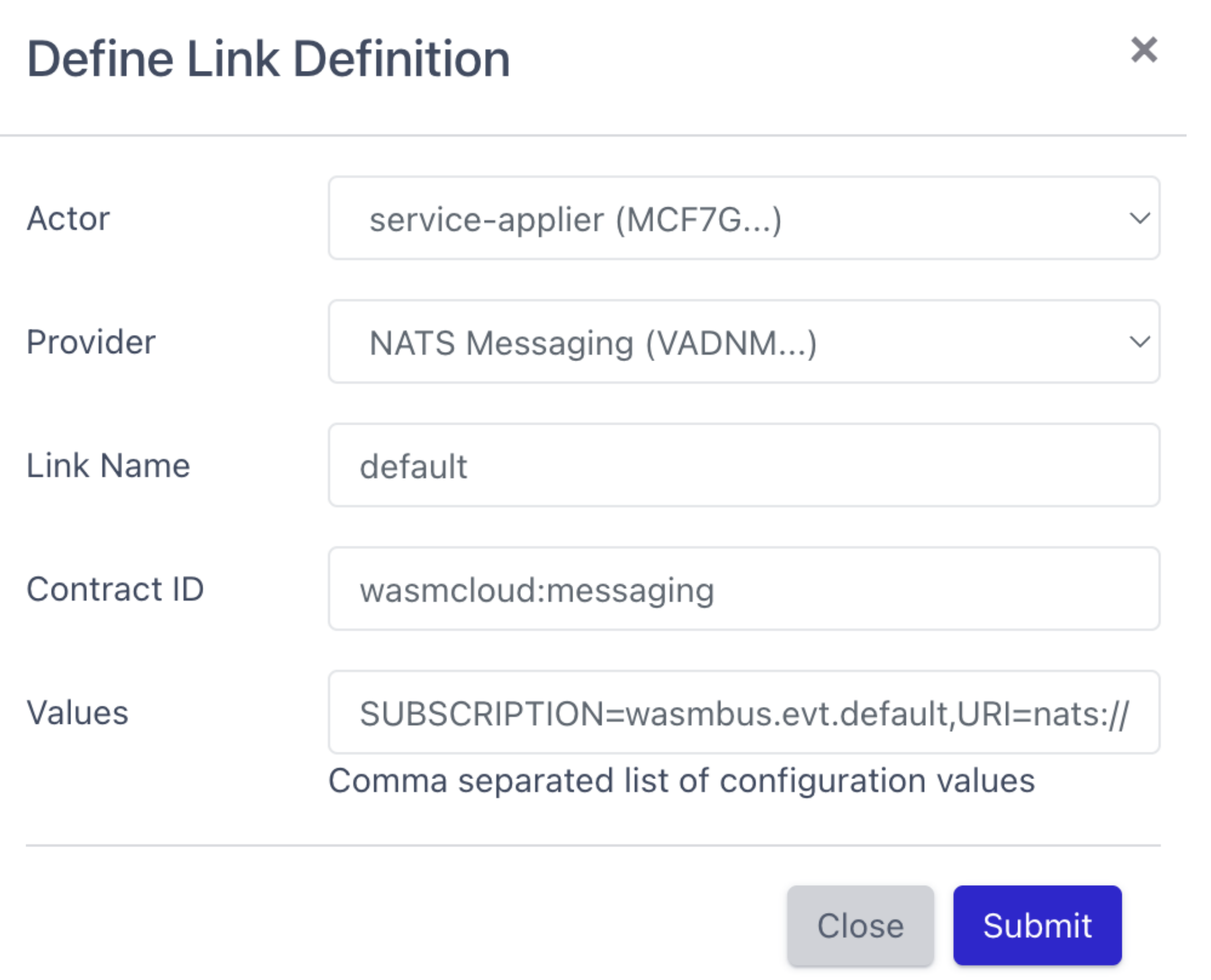This screenshot has width=1211, height=980.
Task: Click inside the Contract ID field
Action: [744, 589]
